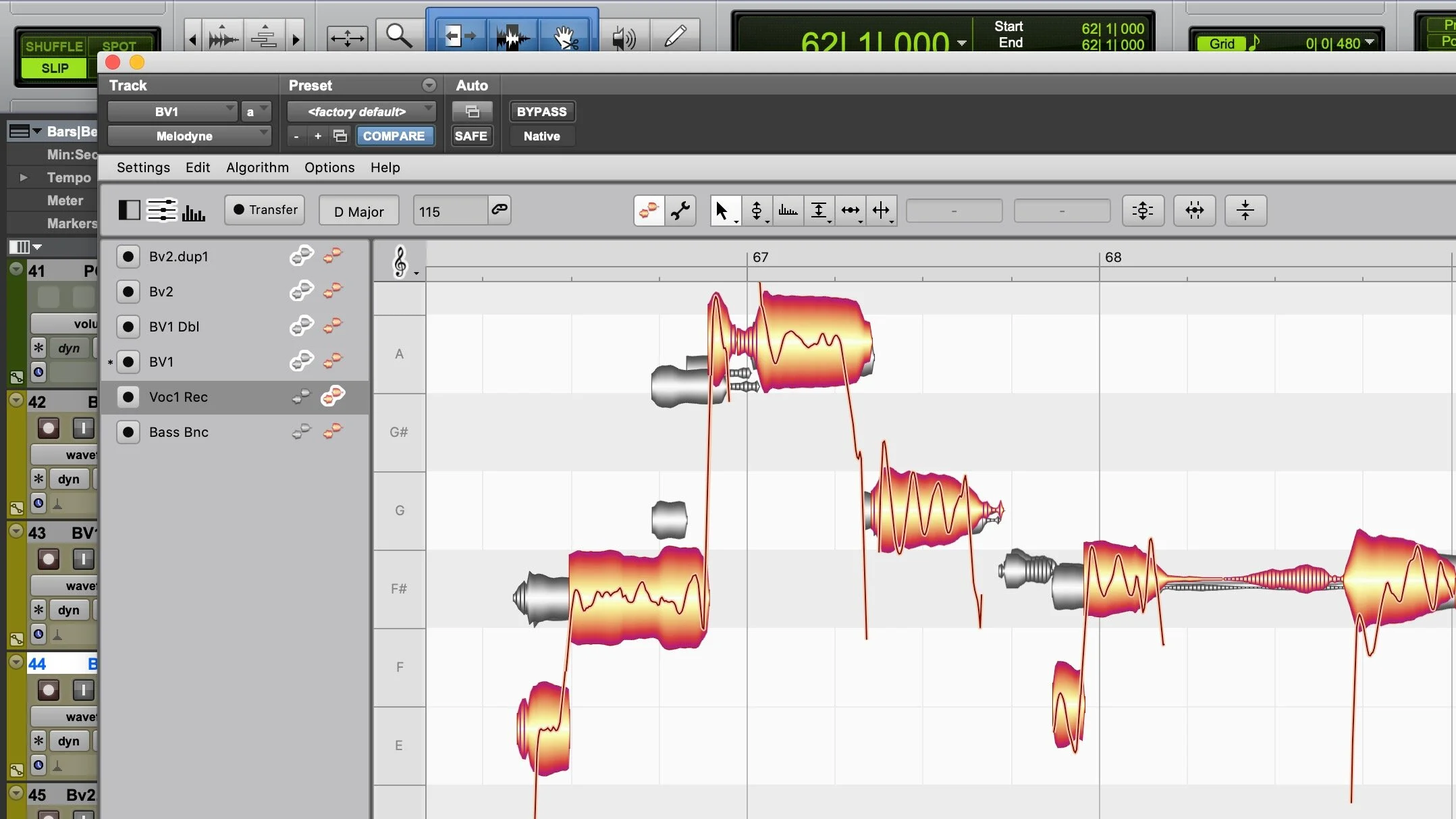Click the Transfer button
1456x819 pixels.
point(265,210)
